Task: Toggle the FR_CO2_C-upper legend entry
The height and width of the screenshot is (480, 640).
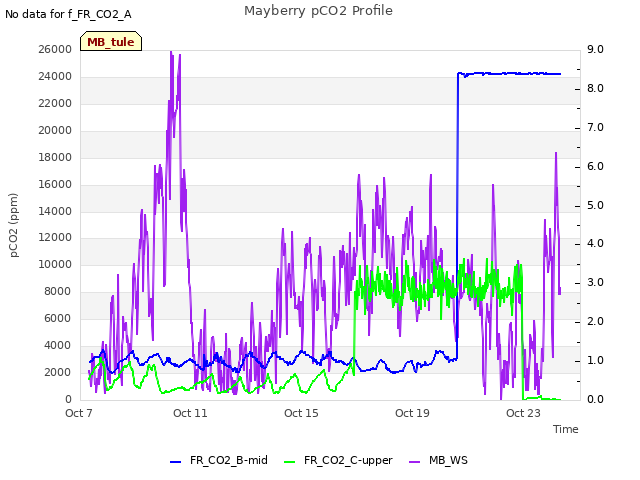Action: coord(338,460)
